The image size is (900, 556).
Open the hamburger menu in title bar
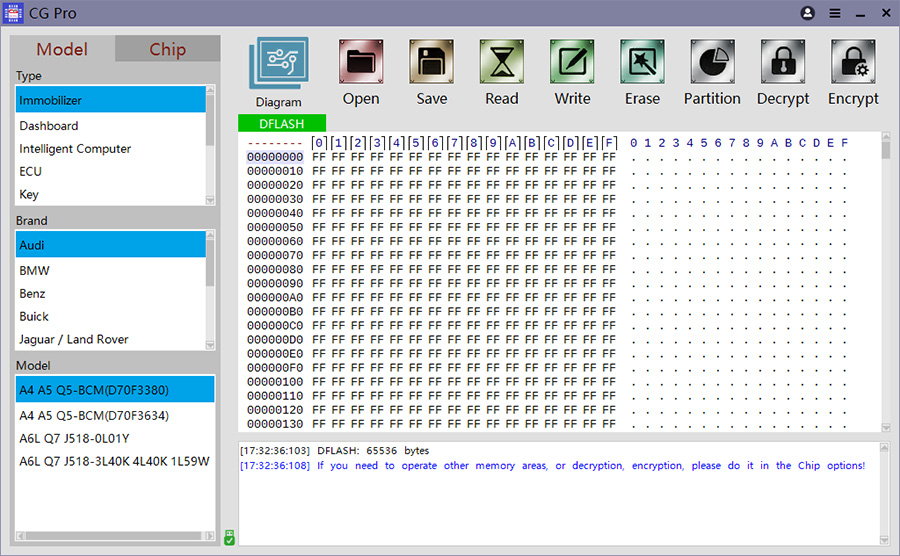(x=835, y=14)
